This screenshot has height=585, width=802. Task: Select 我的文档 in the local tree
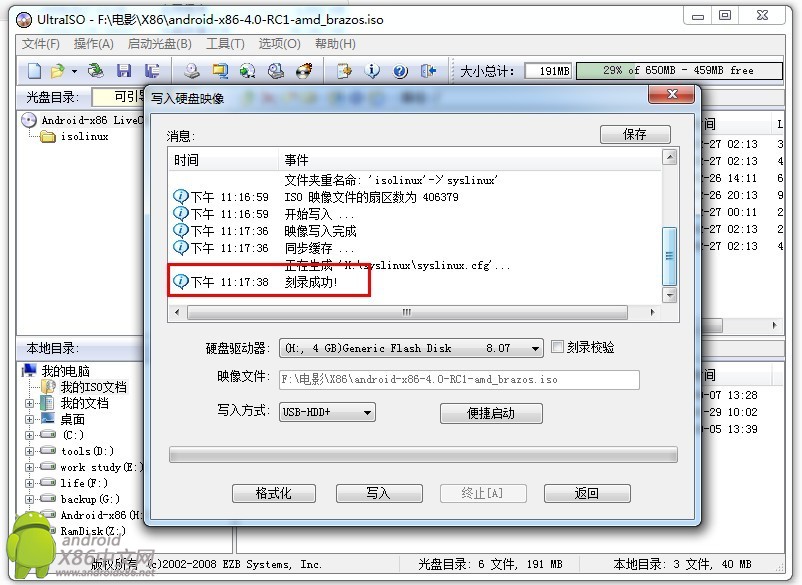(x=84, y=403)
